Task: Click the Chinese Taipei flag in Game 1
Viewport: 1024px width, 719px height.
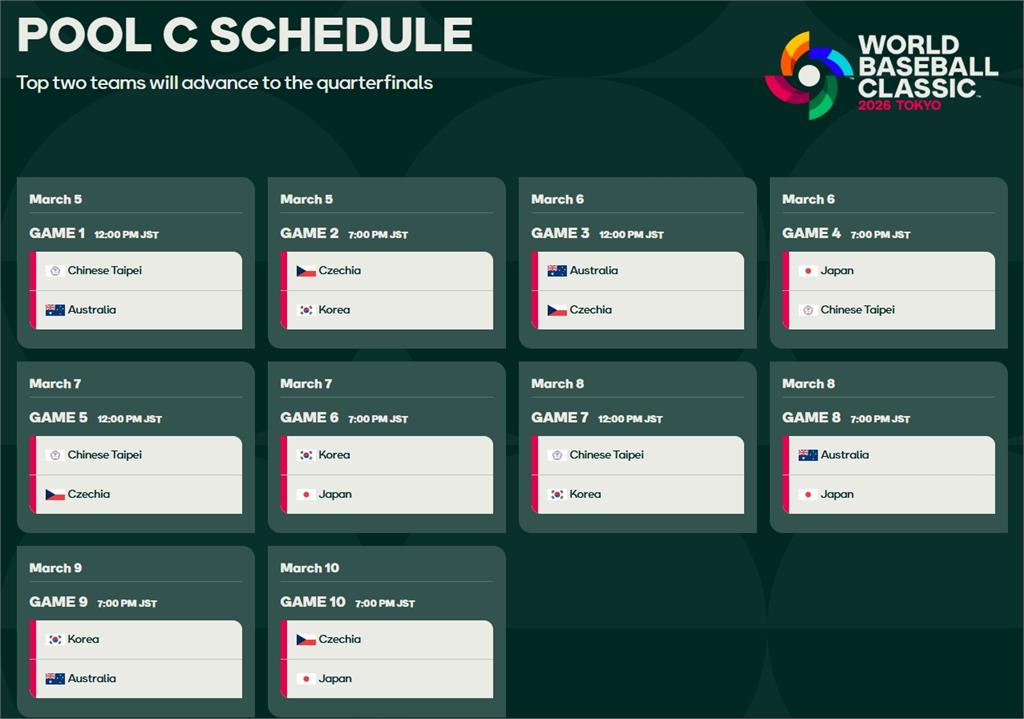Action: tap(55, 270)
